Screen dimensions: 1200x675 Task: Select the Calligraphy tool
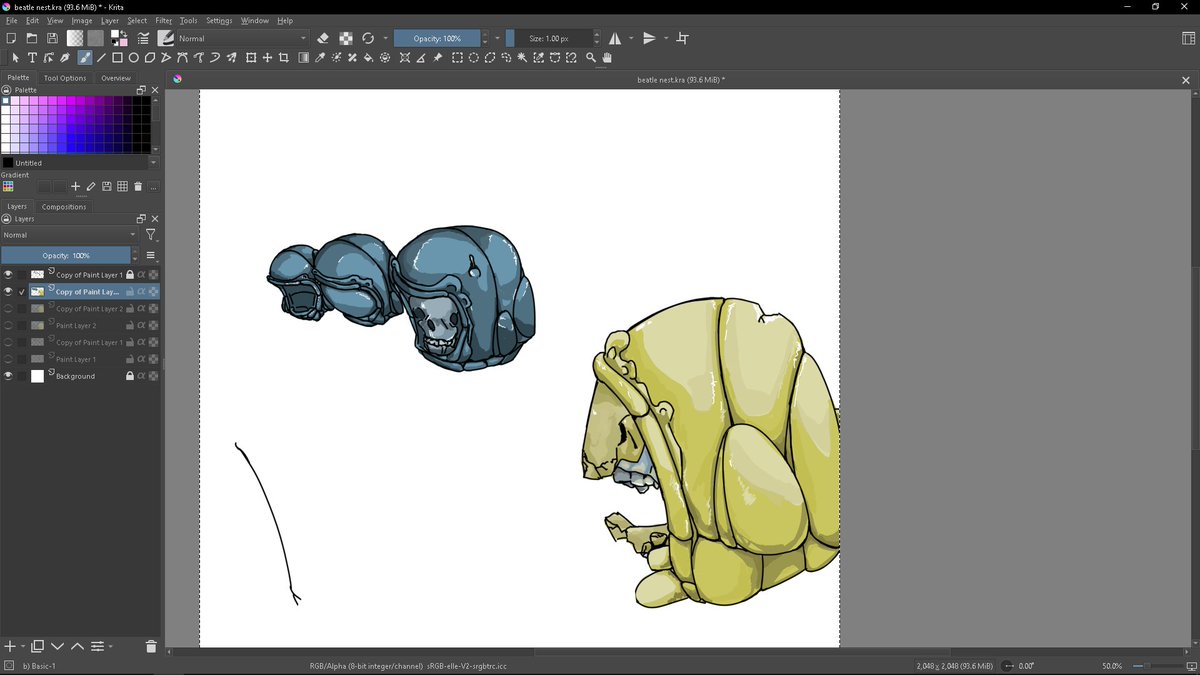pyautogui.click(x=65, y=58)
